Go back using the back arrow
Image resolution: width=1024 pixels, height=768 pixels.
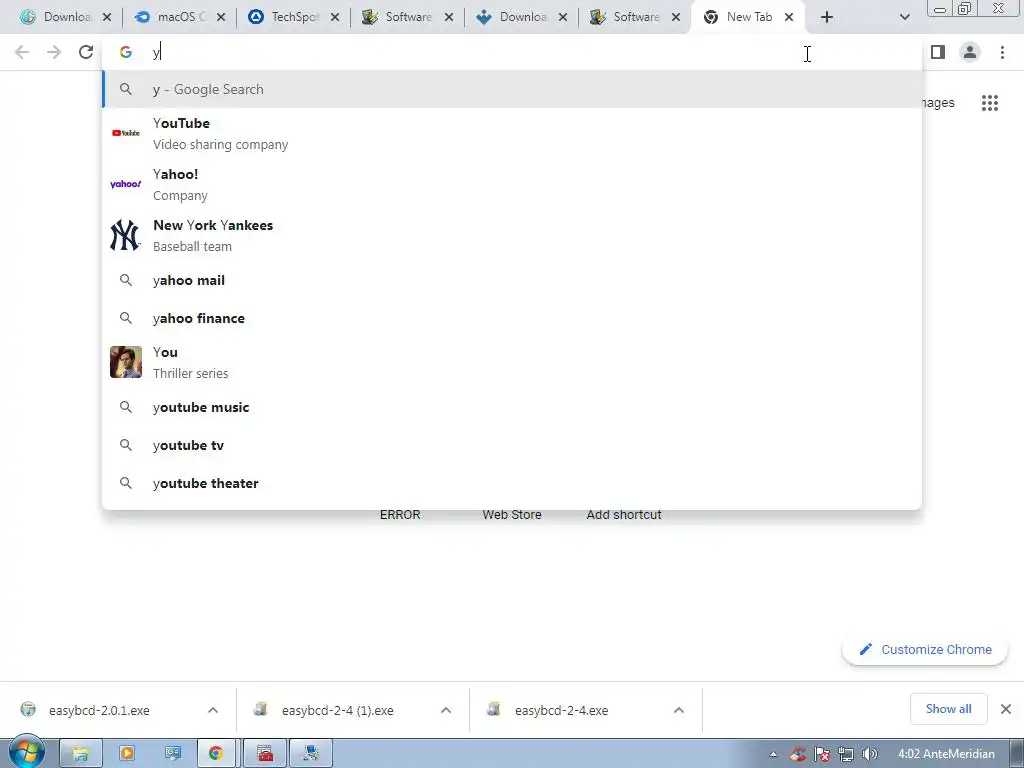(22, 52)
